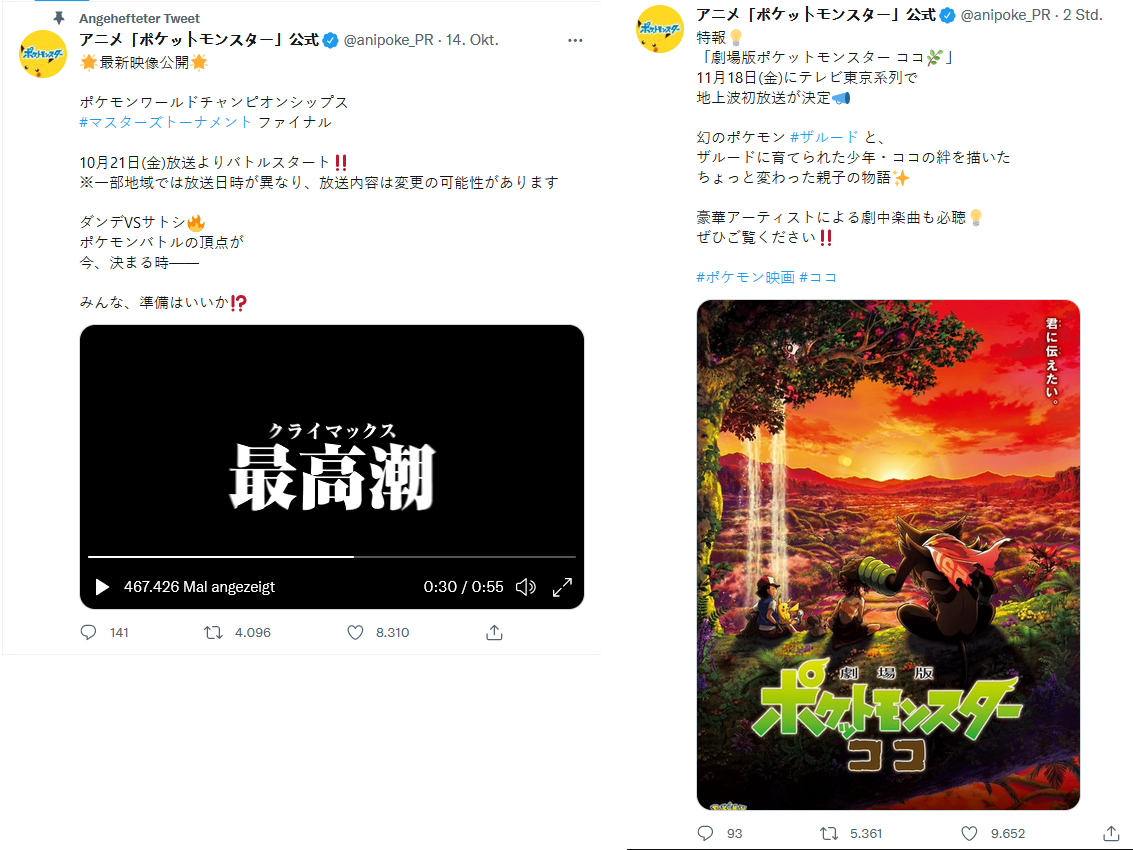Open the pinned tweet's three-dot menu
This screenshot has height=850, width=1133.
575,40
